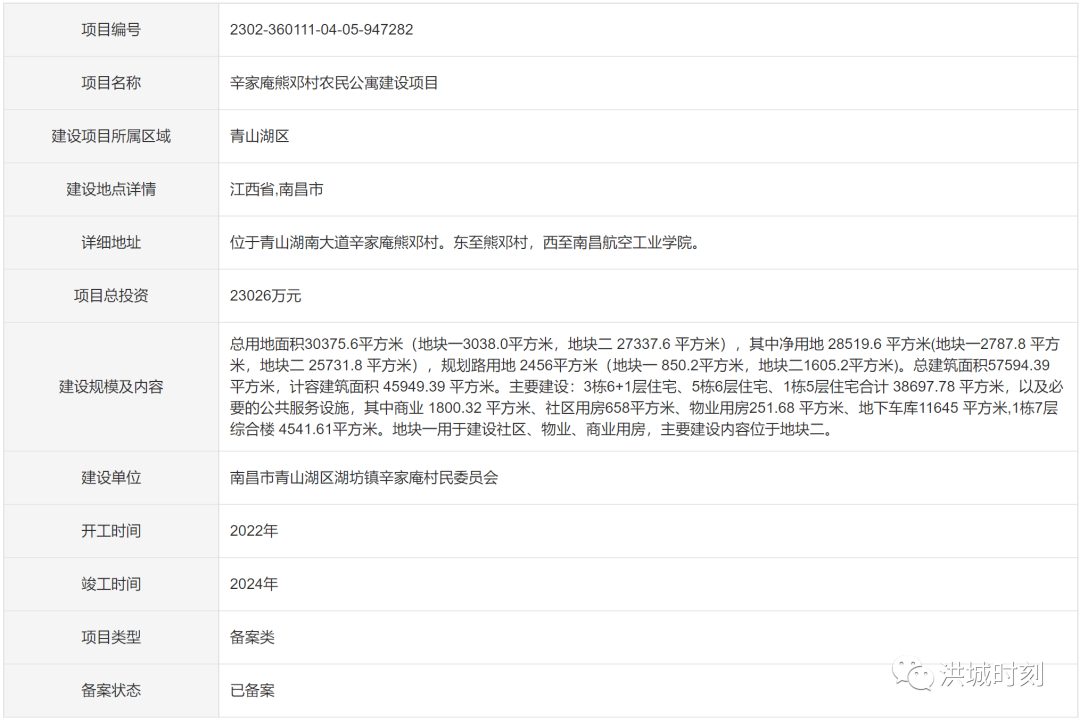Click the 青山湖区 region value
This screenshot has width=1080, height=722.
[256, 136]
